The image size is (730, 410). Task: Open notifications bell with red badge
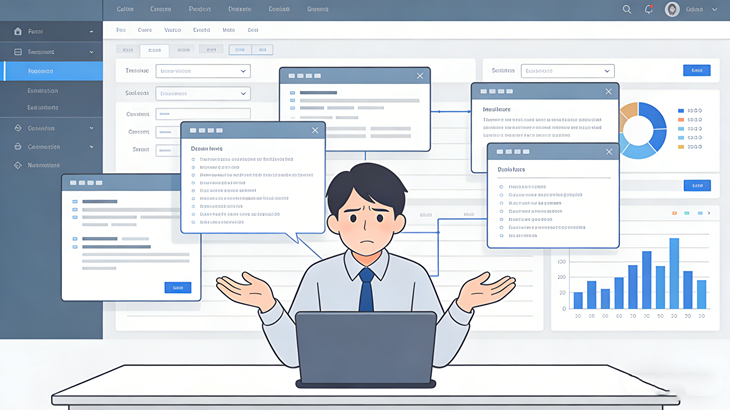649,9
